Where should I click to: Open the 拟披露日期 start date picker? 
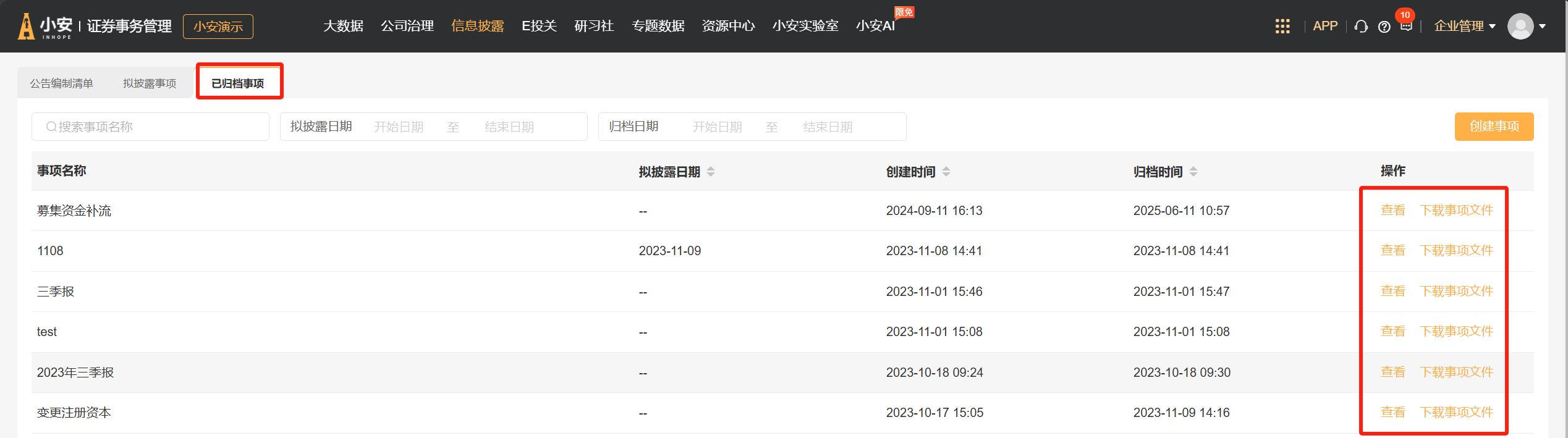pyautogui.click(x=399, y=127)
